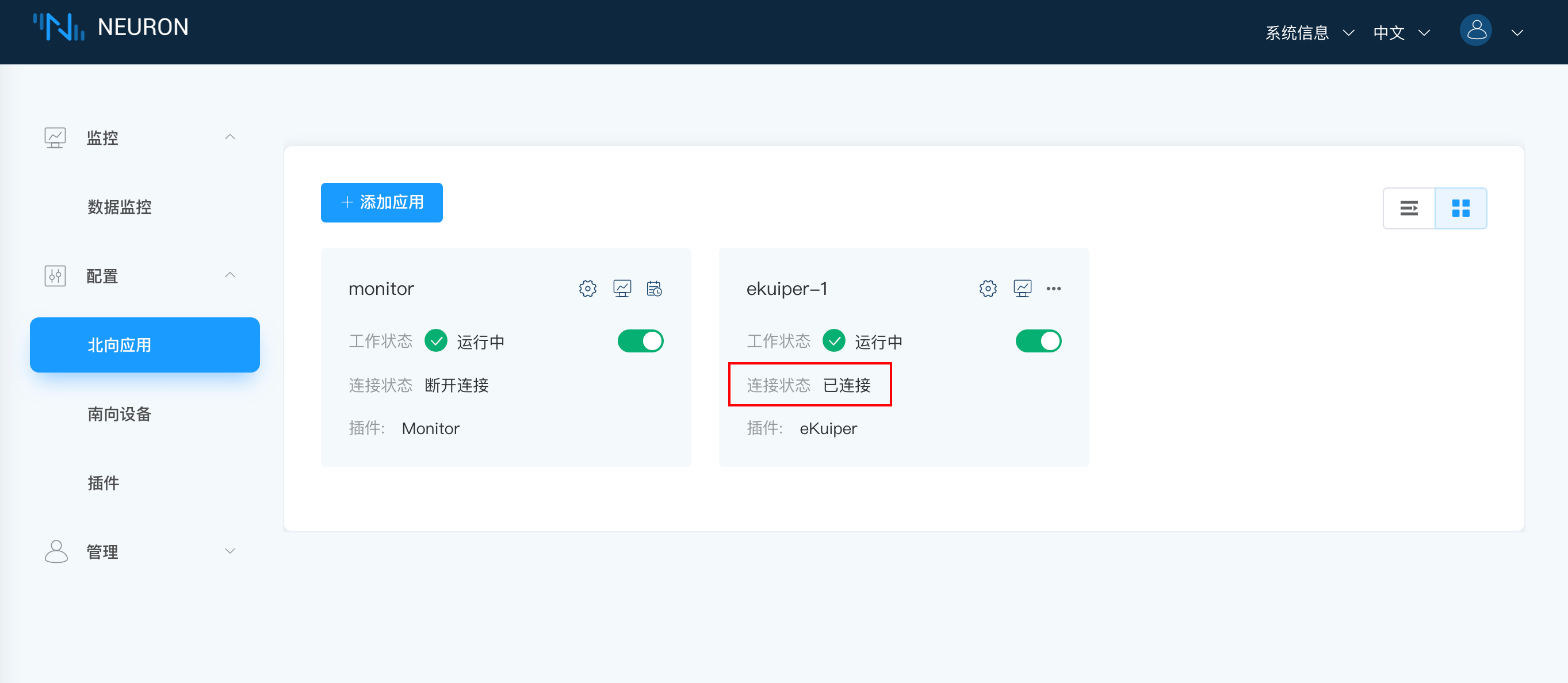
Task: Open the 中文 language dropdown
Action: click(1400, 32)
